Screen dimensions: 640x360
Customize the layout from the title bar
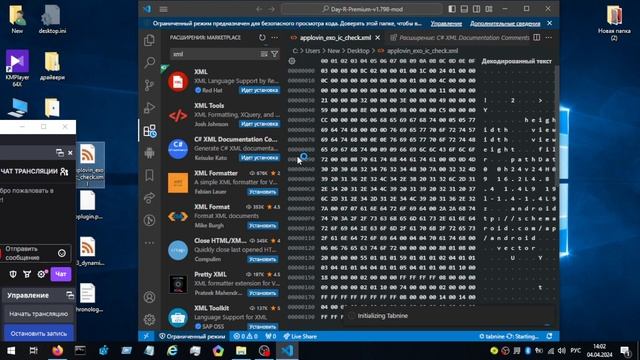489,9
